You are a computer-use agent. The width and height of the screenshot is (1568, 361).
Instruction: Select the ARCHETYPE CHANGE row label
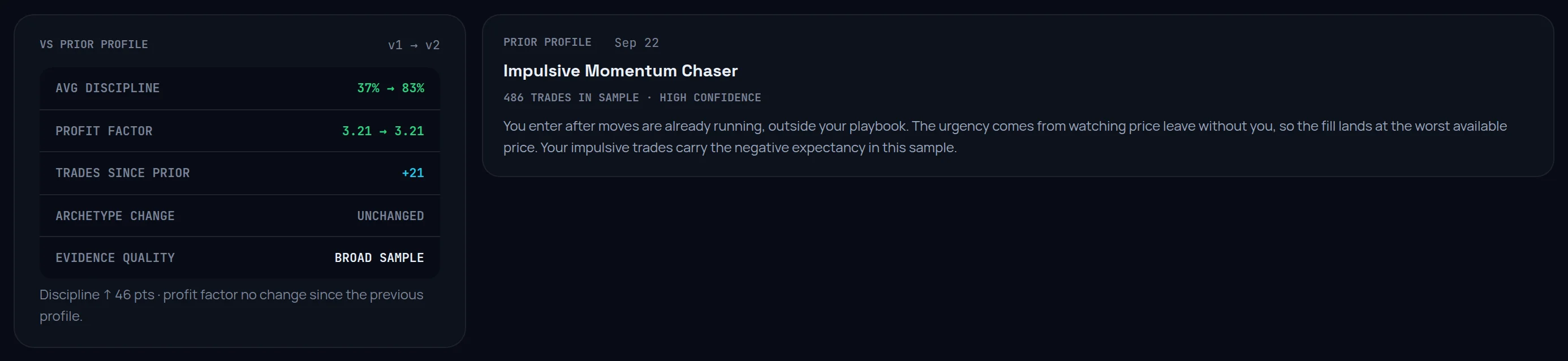tap(115, 216)
